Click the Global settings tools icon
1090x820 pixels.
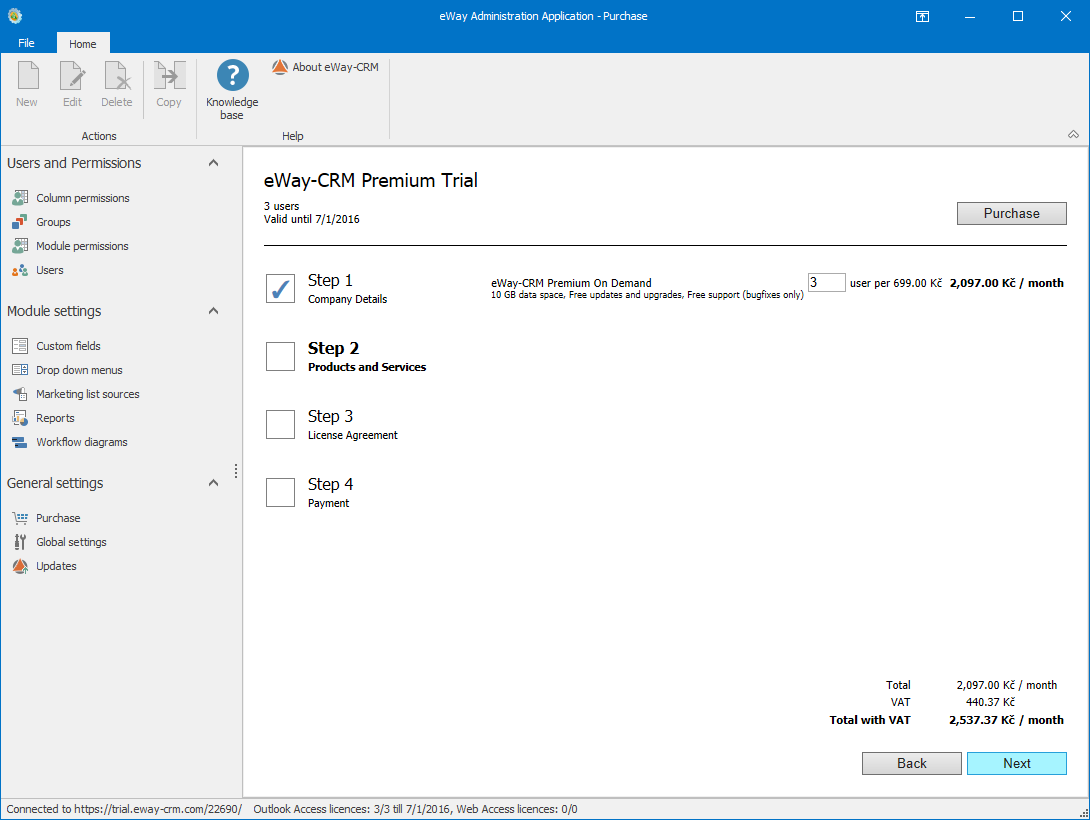pos(20,542)
